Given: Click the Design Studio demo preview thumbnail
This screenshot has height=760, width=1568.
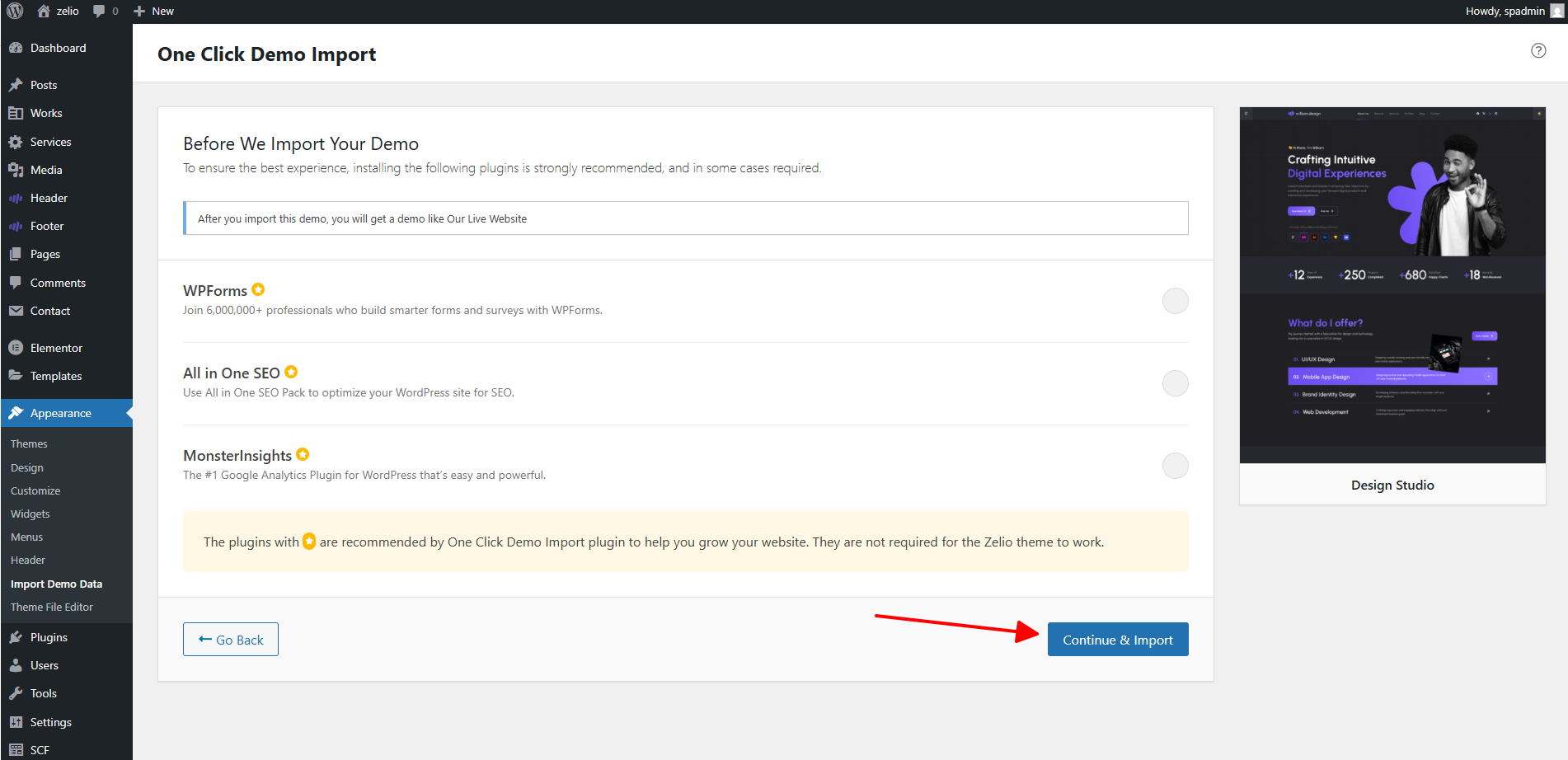Looking at the screenshot, I should click(1392, 285).
